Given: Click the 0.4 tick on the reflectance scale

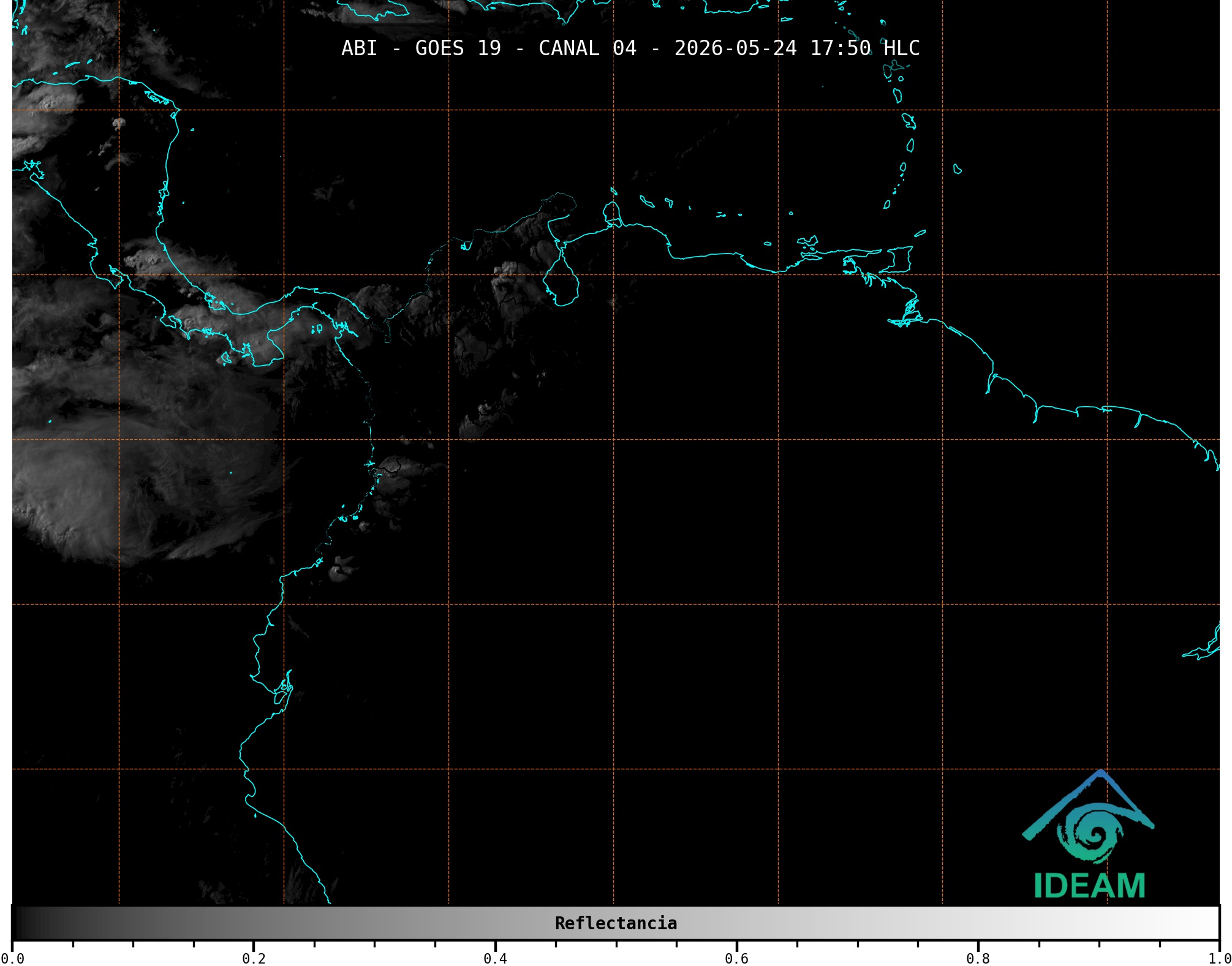Looking at the screenshot, I should [x=495, y=958].
